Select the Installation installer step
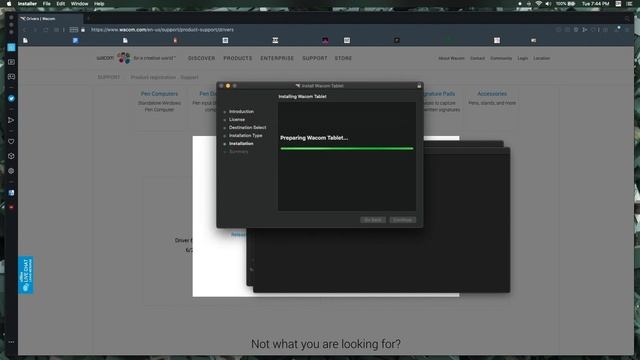640x360 pixels. 241,144
